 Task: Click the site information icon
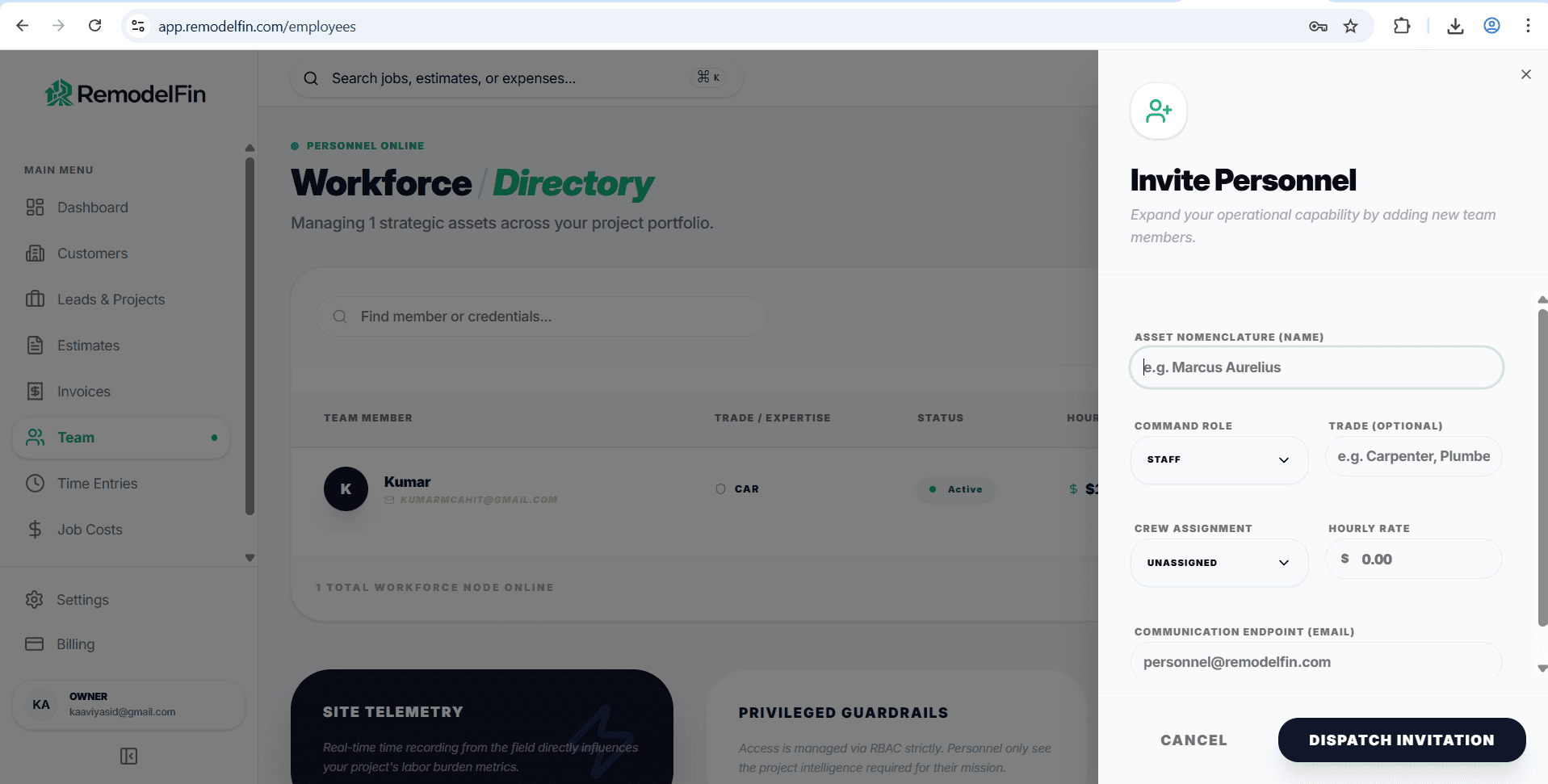pos(138,27)
